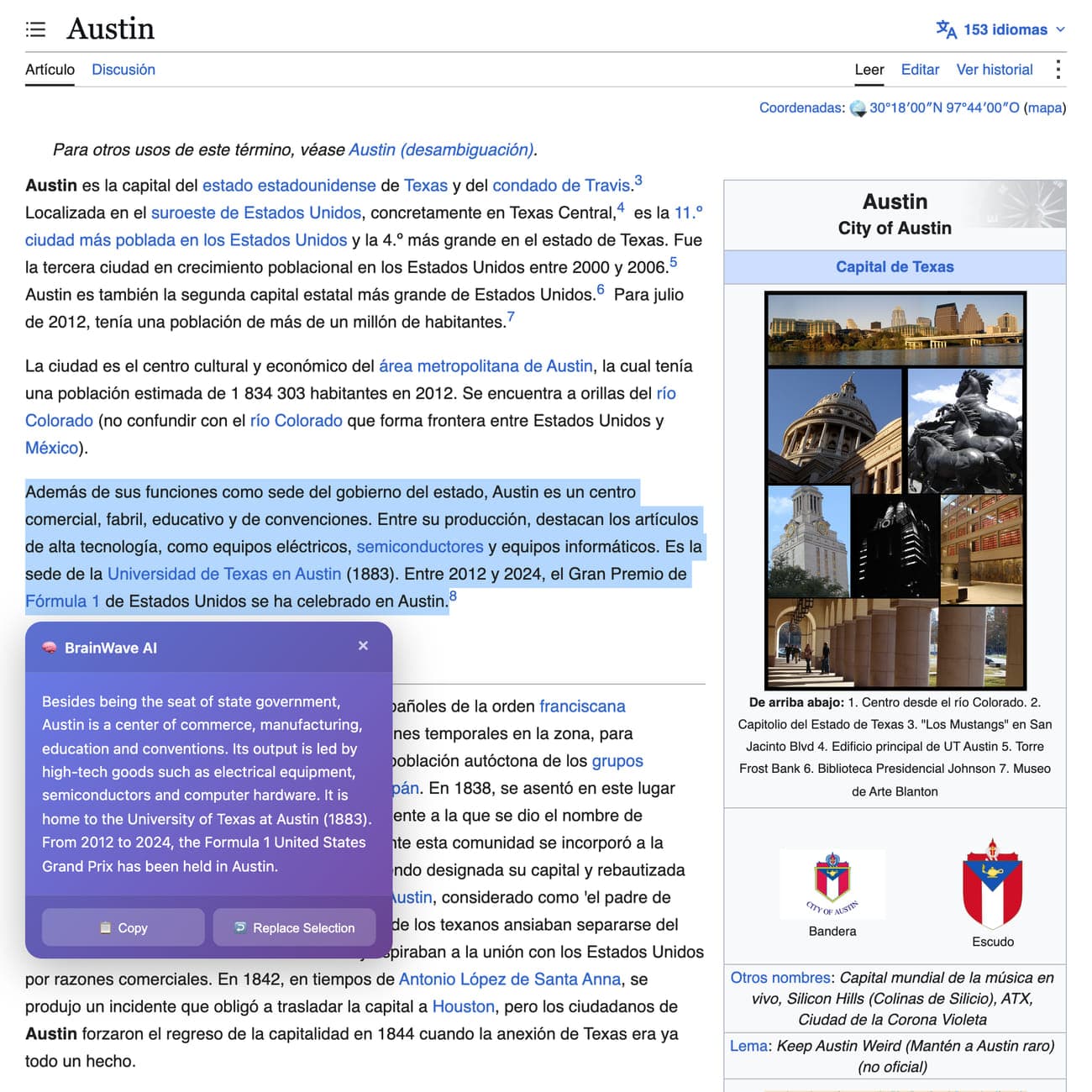
Task: Open the Editar tab
Action: pos(920,70)
